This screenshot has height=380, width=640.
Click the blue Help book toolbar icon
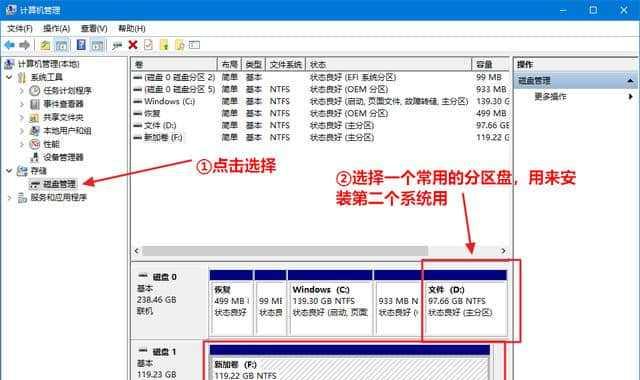[81, 45]
